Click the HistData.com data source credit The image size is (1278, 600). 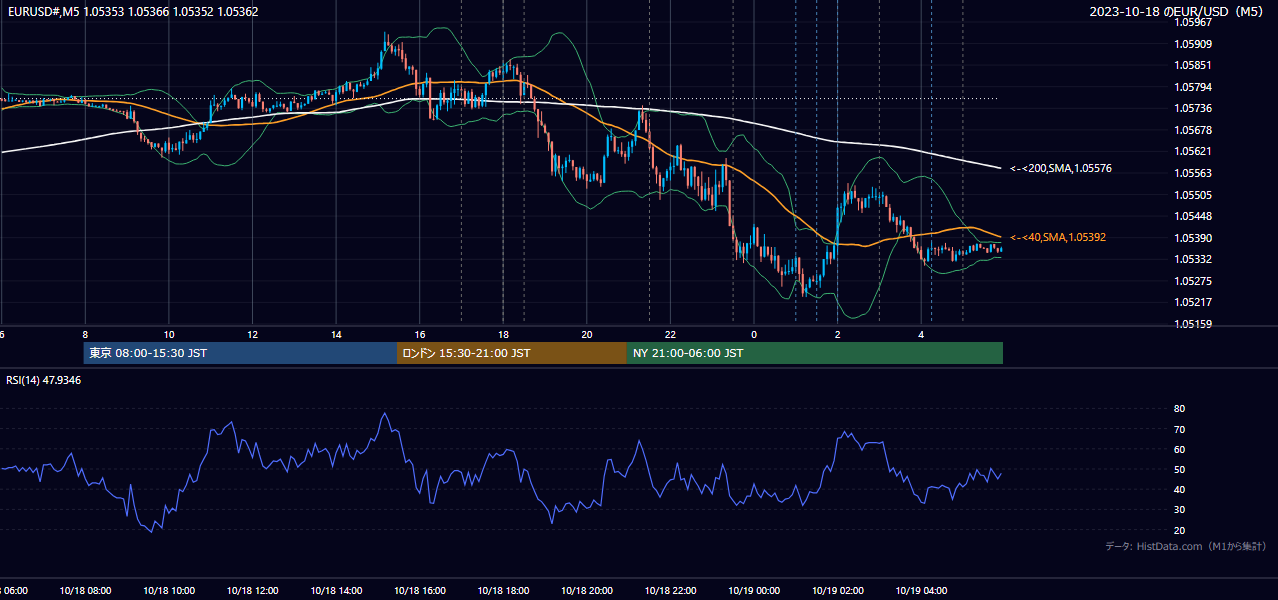[1185, 546]
